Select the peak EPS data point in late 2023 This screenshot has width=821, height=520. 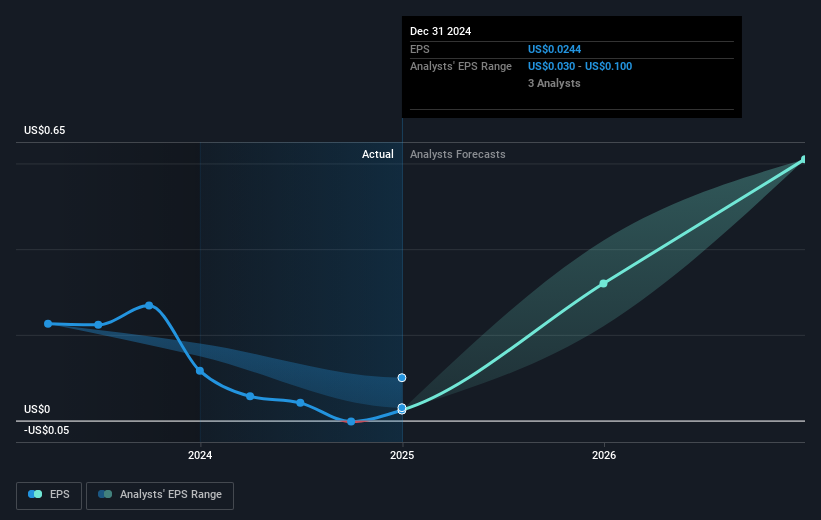(149, 305)
